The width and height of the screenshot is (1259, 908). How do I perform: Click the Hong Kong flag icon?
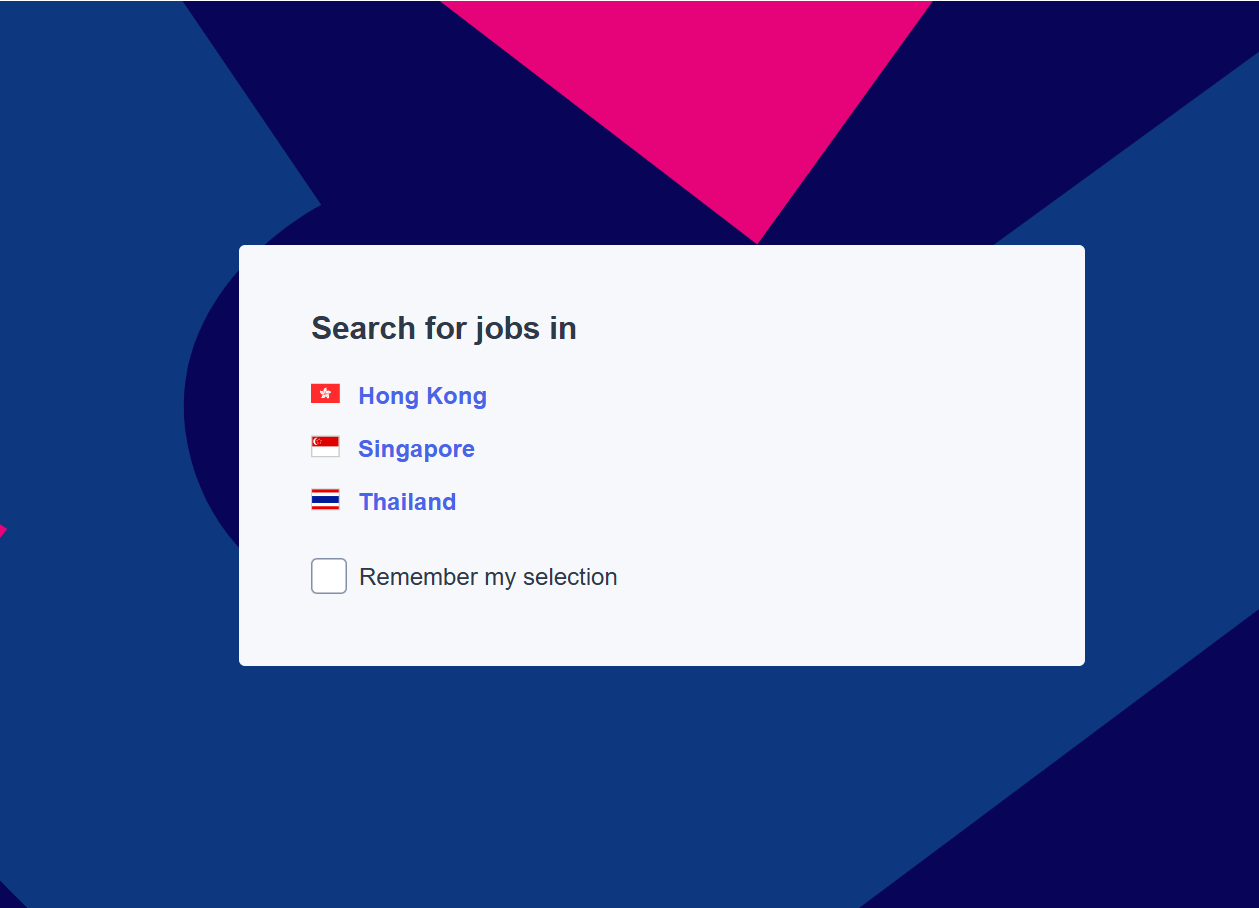point(325,394)
